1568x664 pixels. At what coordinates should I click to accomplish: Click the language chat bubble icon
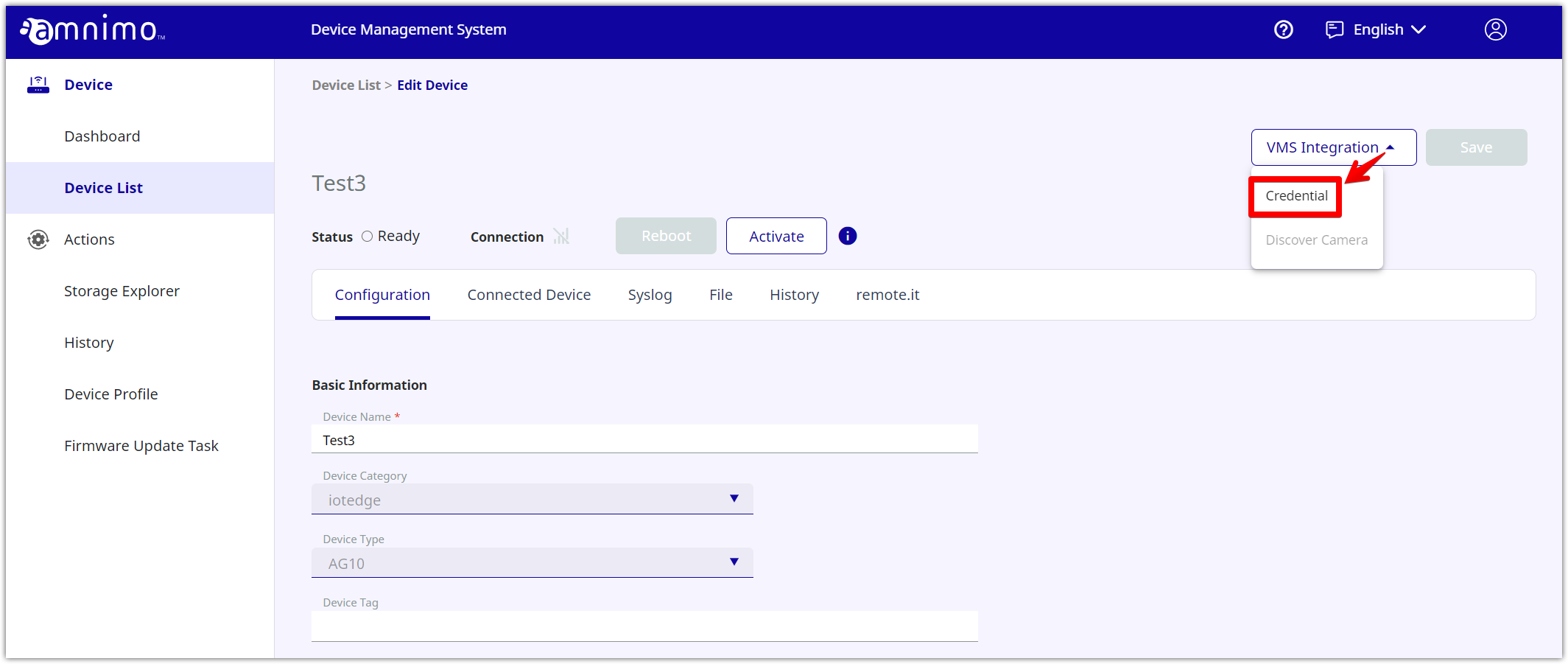tap(1334, 29)
